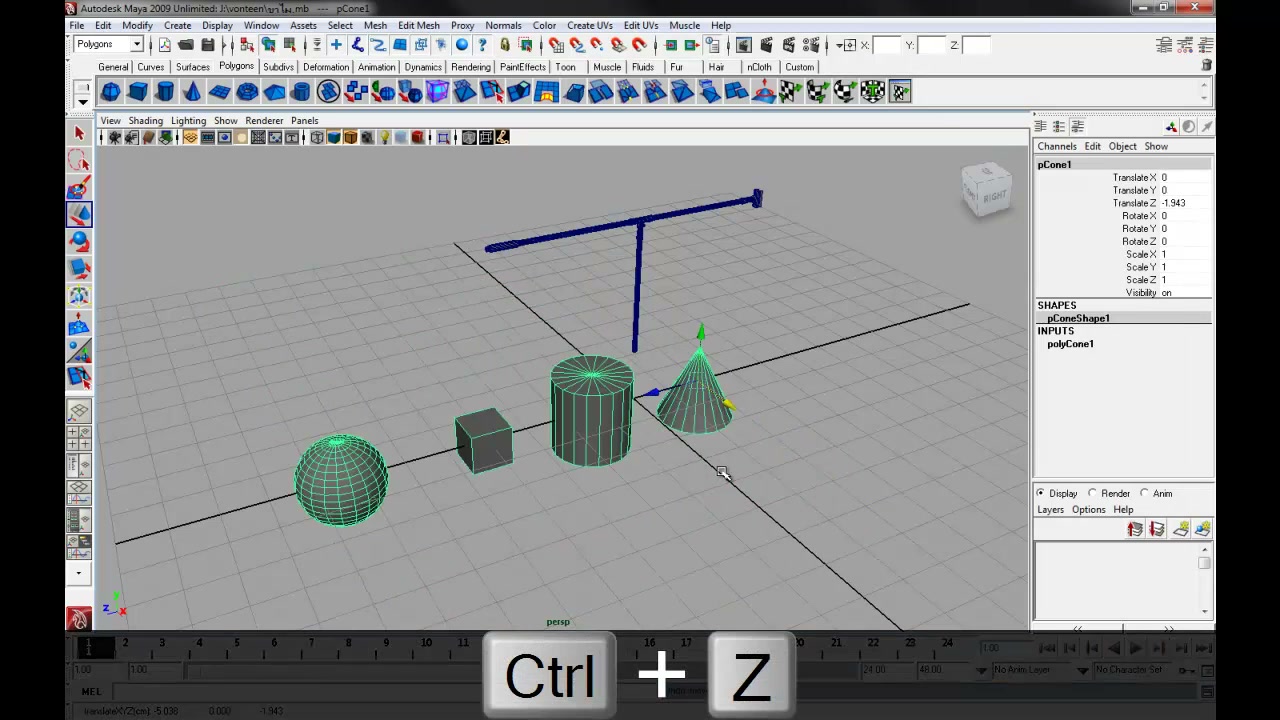The width and height of the screenshot is (1280, 720).
Task: Create a polygon pipe from the shelf
Action: point(301,92)
